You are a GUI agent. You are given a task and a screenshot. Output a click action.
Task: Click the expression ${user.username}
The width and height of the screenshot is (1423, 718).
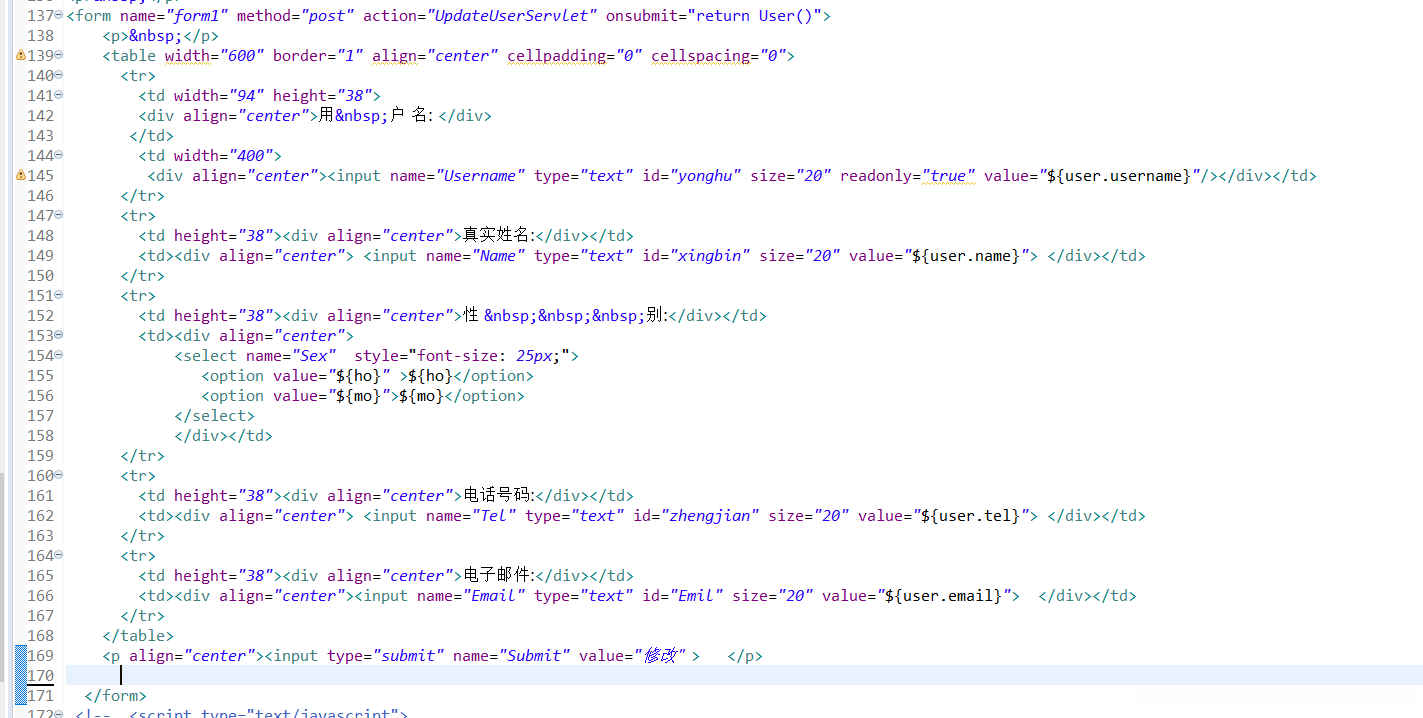pyautogui.click(x=1120, y=176)
